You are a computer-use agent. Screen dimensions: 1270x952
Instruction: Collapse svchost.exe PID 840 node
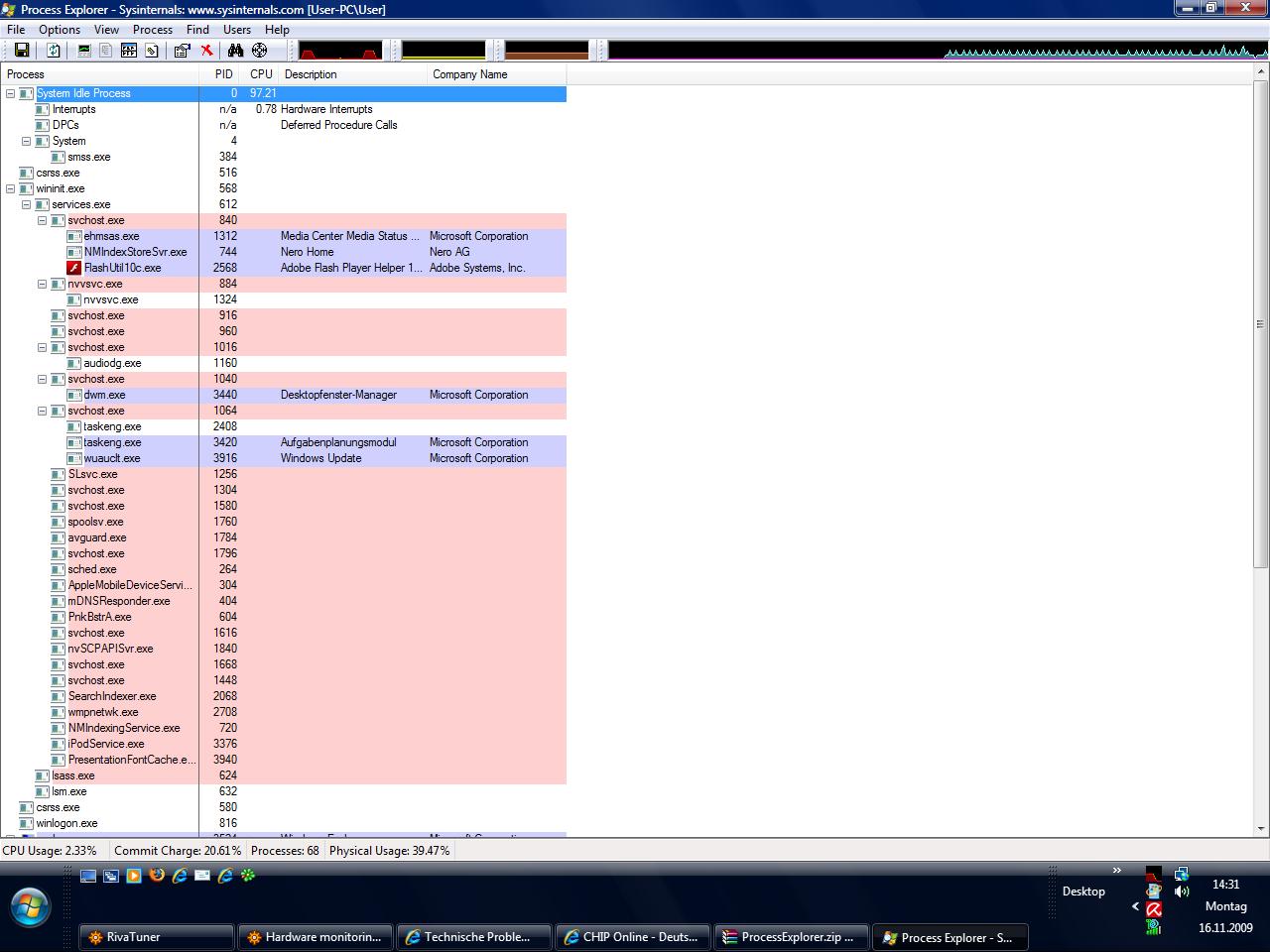tap(43, 220)
